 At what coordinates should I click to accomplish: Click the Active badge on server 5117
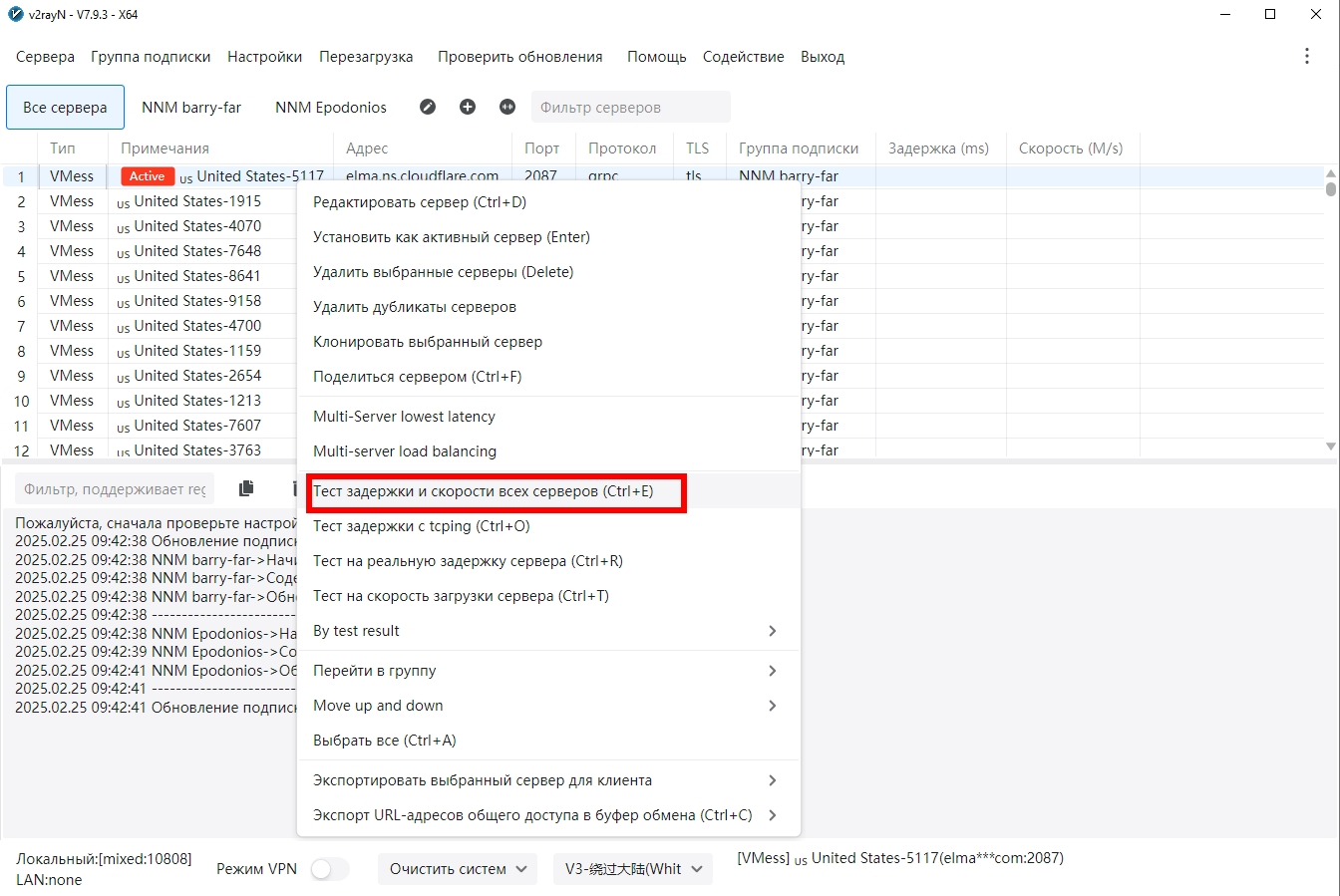(148, 176)
